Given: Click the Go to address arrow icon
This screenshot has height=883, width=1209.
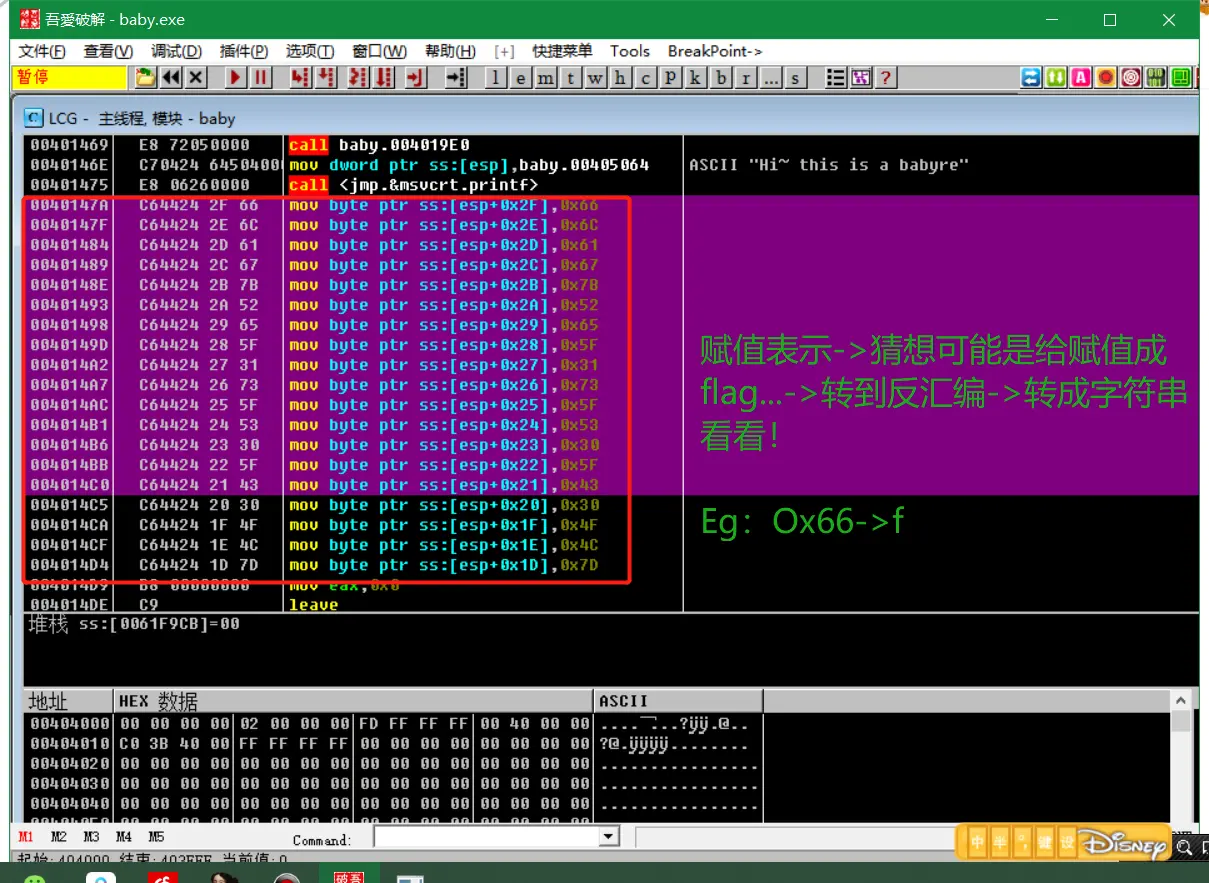Looking at the screenshot, I should point(456,78).
